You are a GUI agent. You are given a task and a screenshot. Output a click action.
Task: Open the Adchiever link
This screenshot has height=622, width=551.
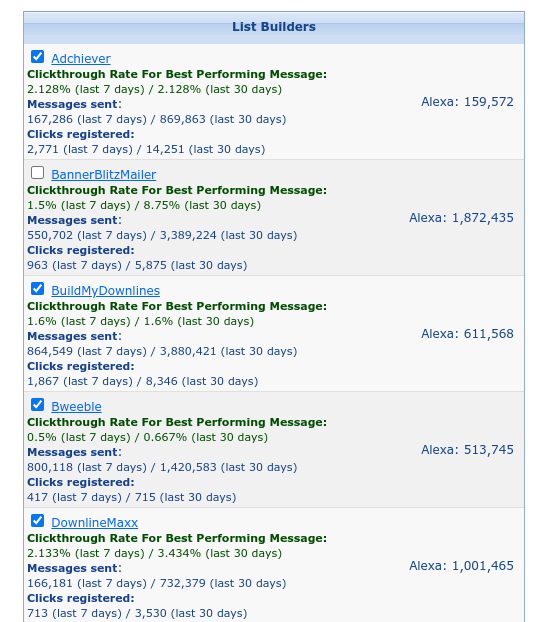point(81,59)
